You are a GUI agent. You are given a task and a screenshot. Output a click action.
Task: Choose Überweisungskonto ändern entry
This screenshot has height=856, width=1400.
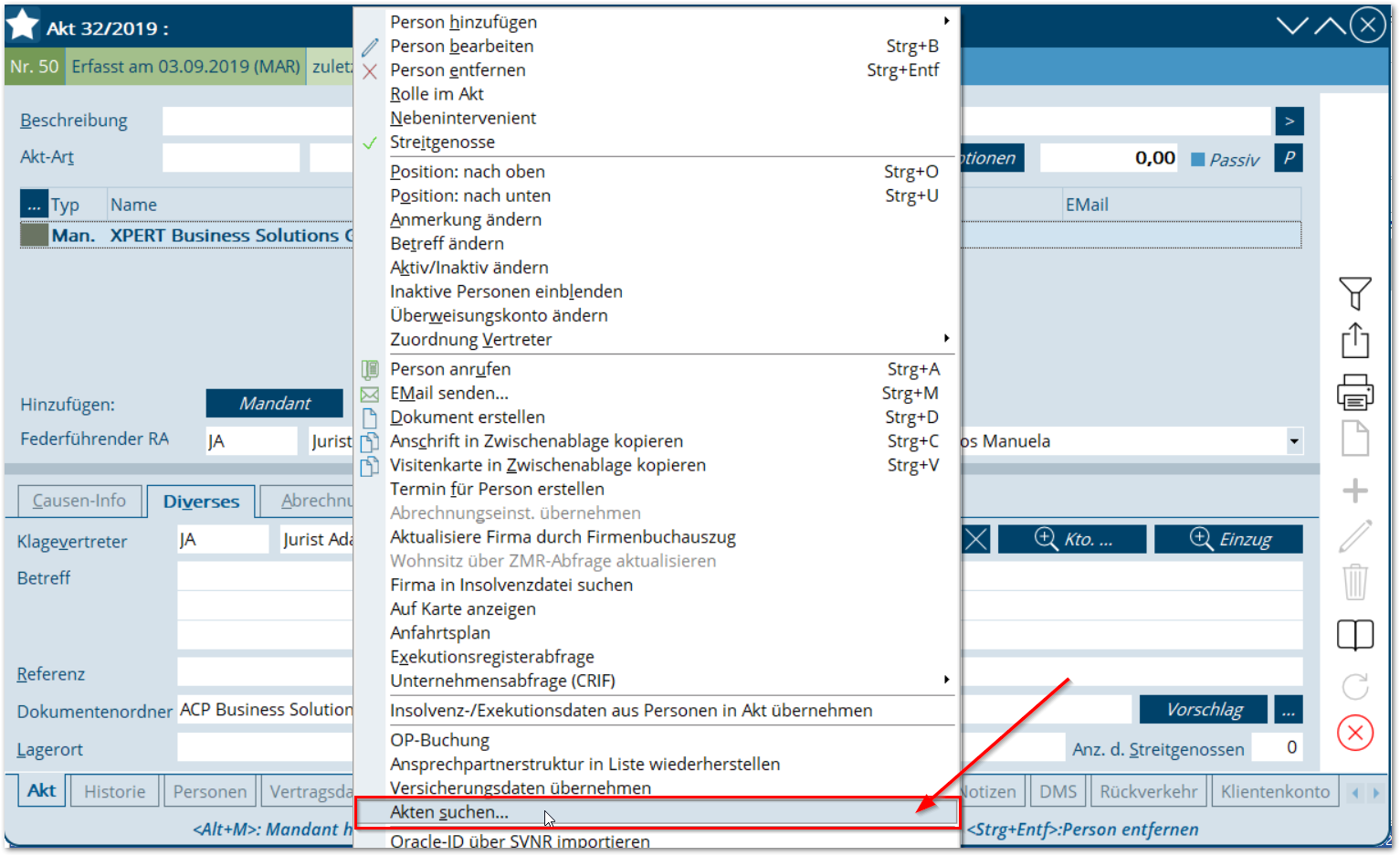(657, 316)
